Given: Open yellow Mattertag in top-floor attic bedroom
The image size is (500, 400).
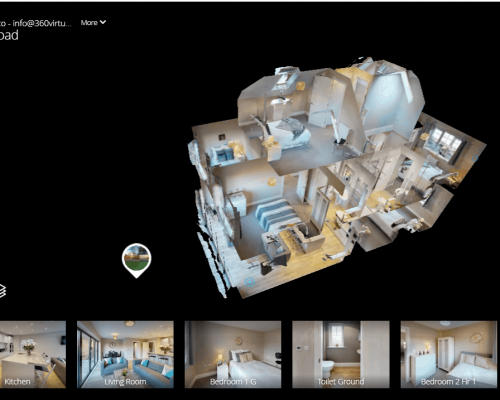Looking at the screenshot, I should [300, 86].
